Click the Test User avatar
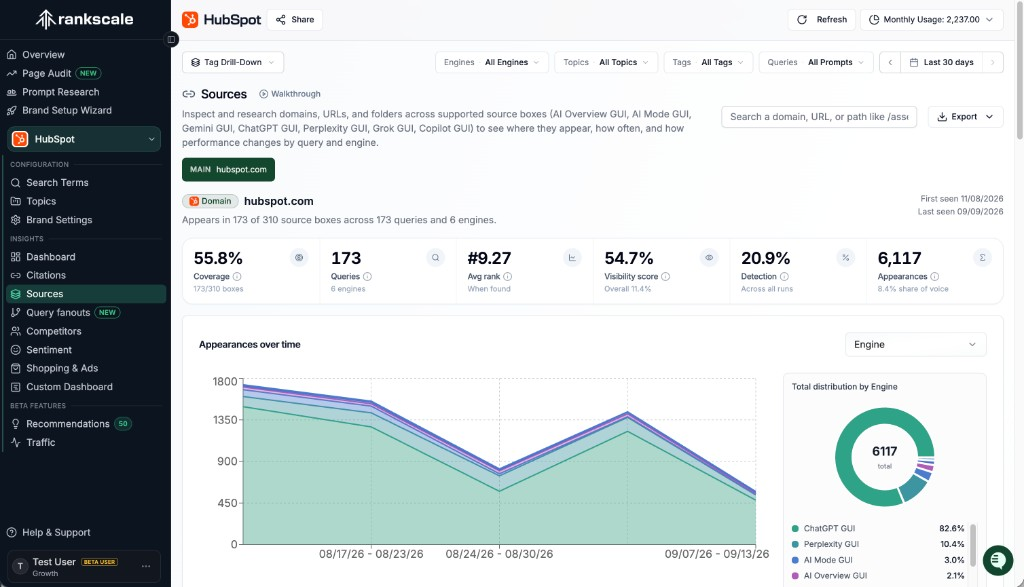The width and height of the screenshot is (1024, 587). pos(20,566)
